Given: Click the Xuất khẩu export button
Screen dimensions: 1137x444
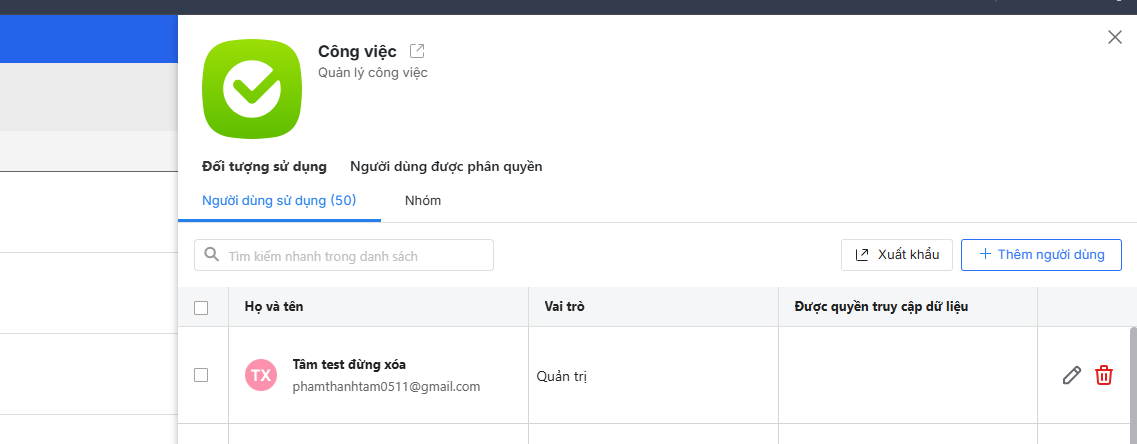Looking at the screenshot, I should pyautogui.click(x=897, y=254).
